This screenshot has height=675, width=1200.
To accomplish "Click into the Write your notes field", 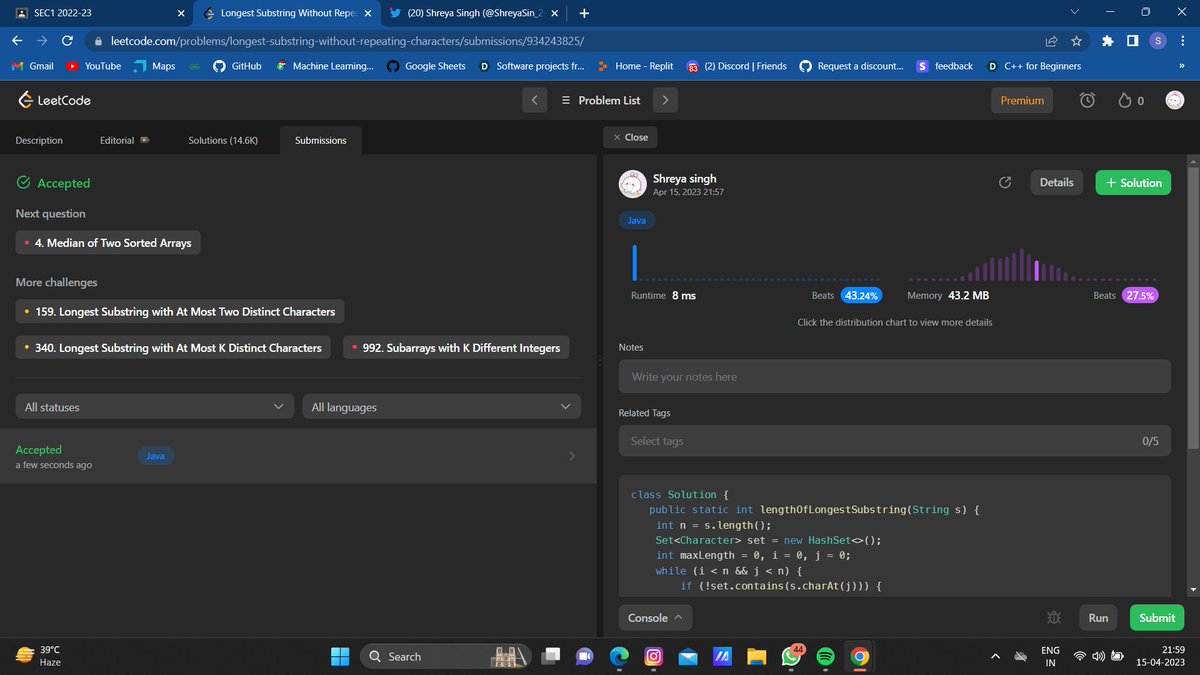I will (894, 376).
